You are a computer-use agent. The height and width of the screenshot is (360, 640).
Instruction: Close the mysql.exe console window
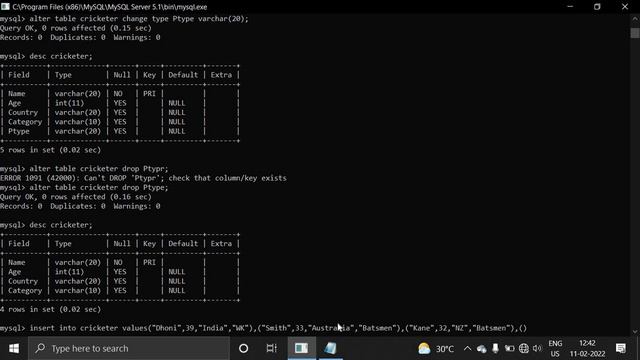(x=625, y=7)
